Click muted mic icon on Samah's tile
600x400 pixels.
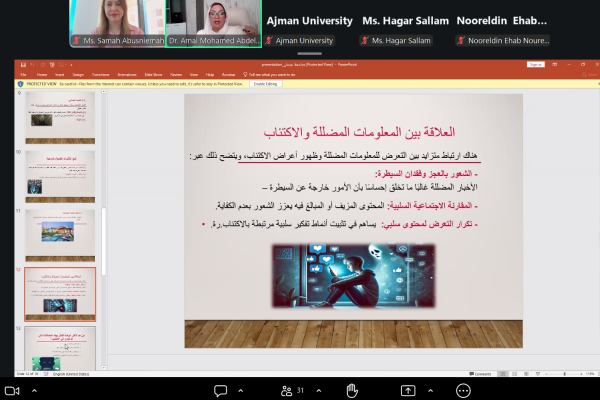[77, 41]
